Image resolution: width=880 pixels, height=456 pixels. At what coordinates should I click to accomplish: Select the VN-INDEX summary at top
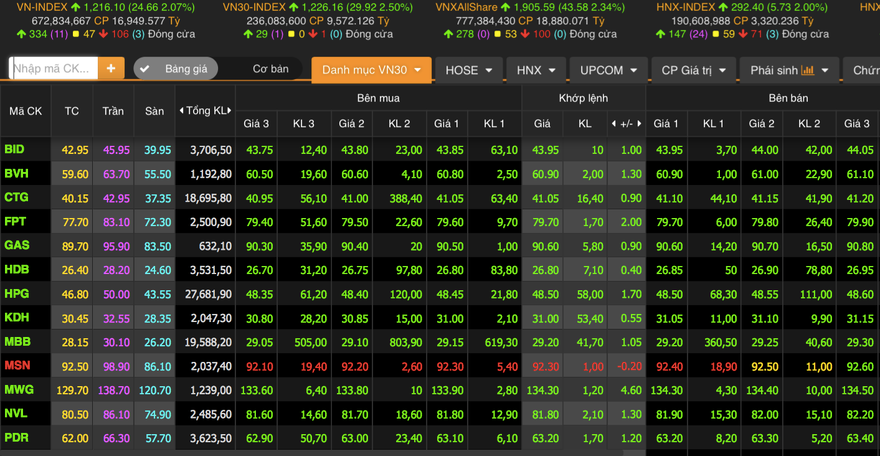point(106,21)
